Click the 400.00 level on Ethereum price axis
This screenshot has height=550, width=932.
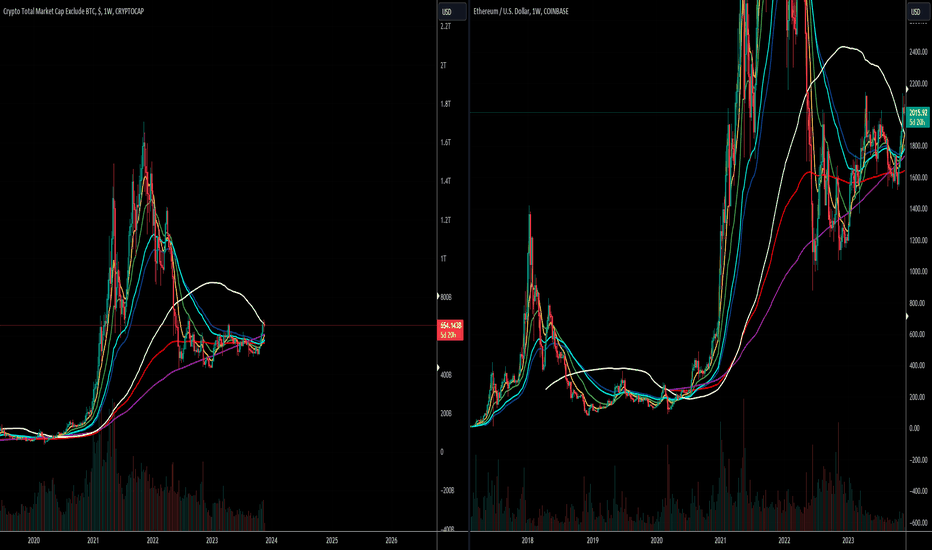(917, 366)
